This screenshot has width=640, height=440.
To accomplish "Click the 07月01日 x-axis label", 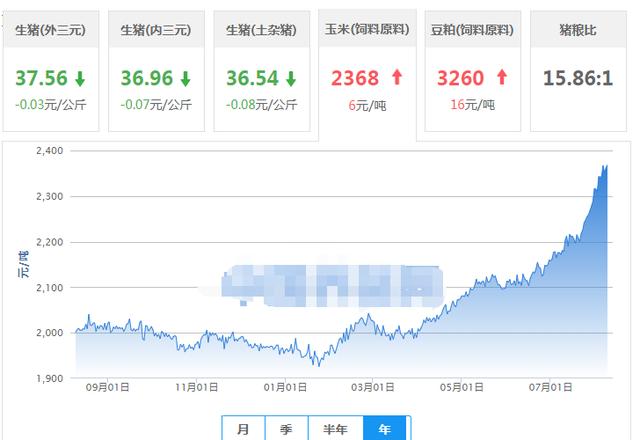I will 550,387.
